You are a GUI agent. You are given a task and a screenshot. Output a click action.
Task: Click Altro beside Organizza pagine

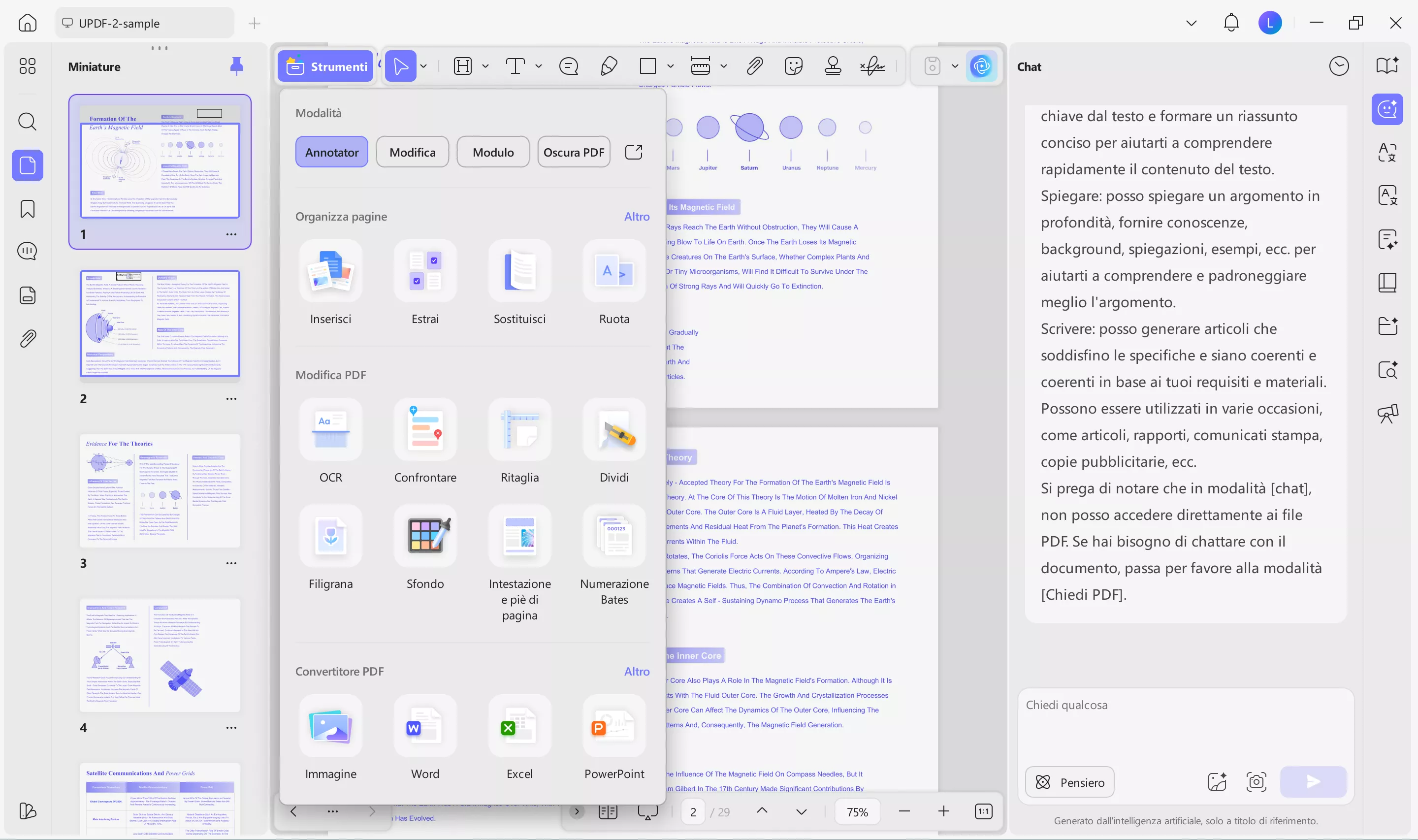[637, 216]
